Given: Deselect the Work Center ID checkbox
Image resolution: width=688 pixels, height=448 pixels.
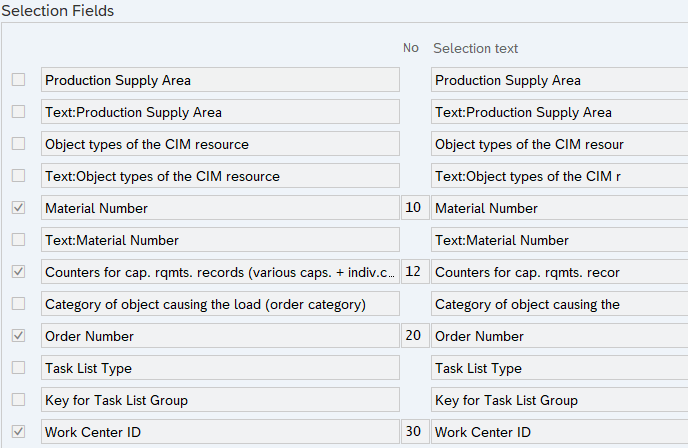Looking at the screenshot, I should [18, 432].
